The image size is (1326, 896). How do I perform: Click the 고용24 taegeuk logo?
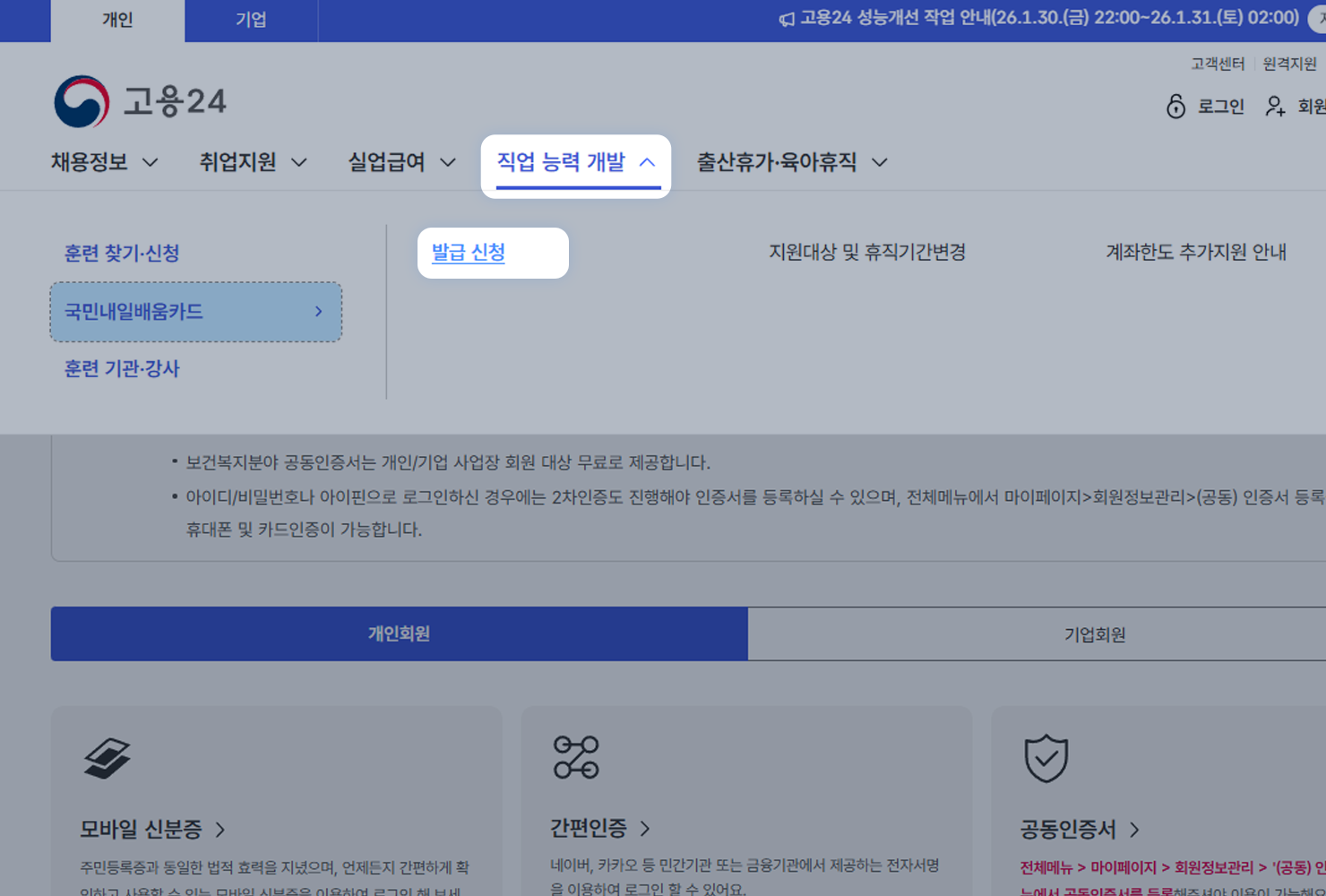point(82,100)
